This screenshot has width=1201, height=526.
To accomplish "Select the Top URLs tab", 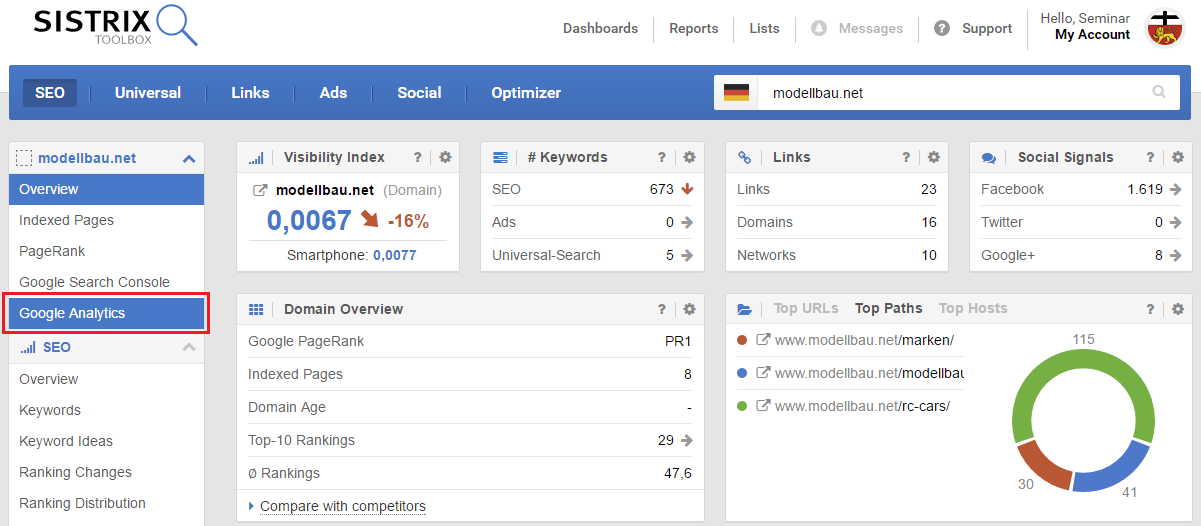I will pyautogui.click(x=806, y=308).
